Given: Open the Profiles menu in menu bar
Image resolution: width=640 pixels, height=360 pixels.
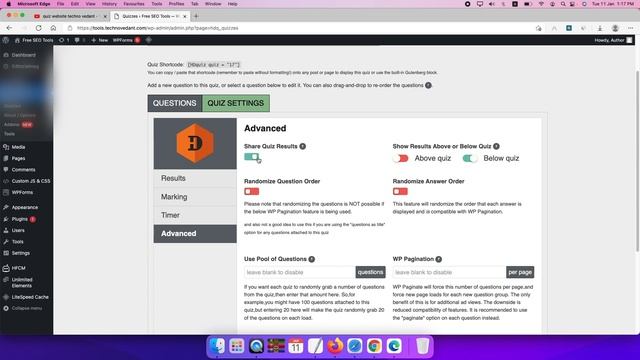Looking at the screenshot, I should [x=176, y=4].
